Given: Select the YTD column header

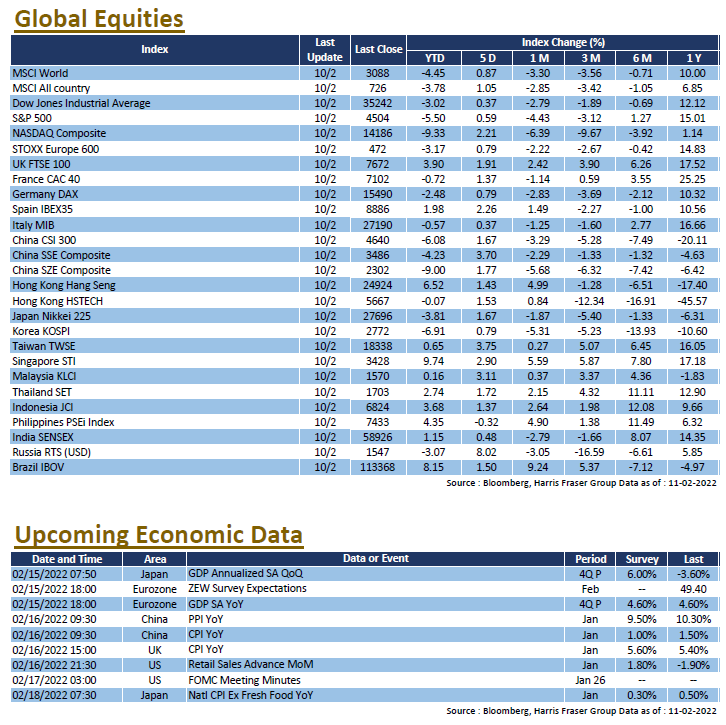Looking at the screenshot, I should 434,58.
